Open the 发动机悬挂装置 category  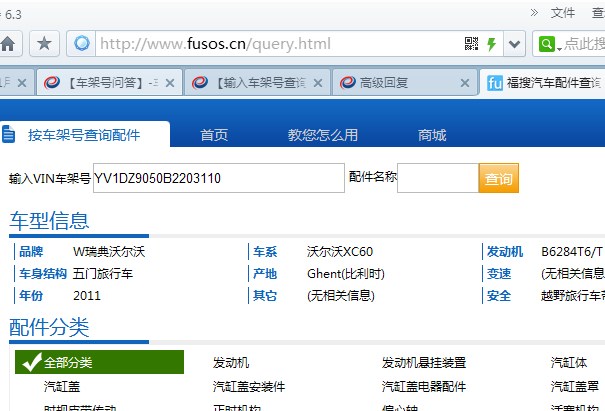tap(424, 363)
